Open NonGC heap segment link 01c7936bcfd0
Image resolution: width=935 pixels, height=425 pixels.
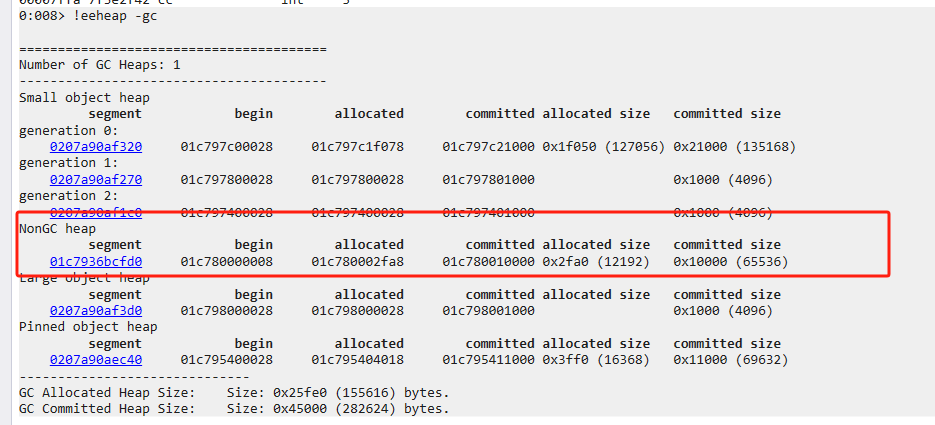point(96,261)
